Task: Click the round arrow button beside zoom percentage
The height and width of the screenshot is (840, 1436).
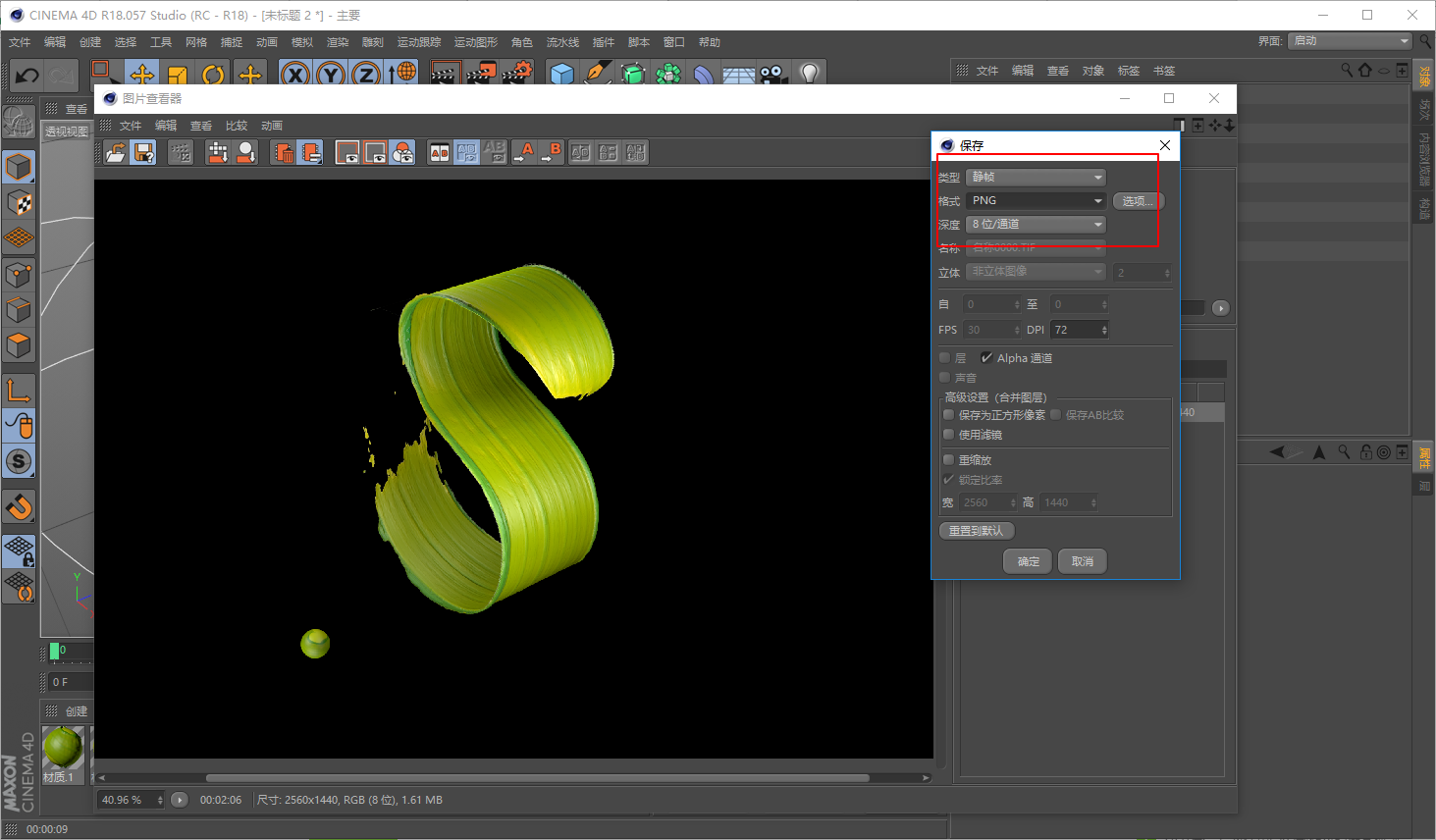Action: point(180,800)
